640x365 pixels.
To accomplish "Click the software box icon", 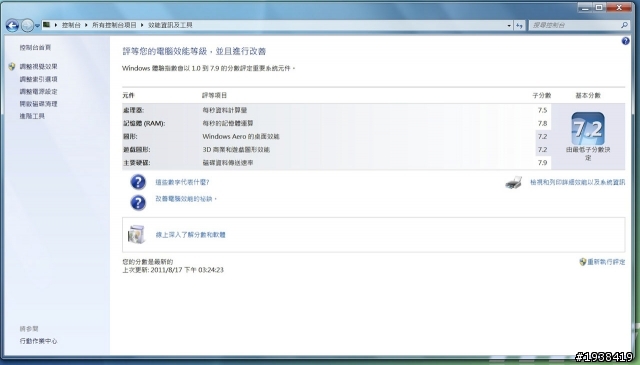I will pos(136,234).
